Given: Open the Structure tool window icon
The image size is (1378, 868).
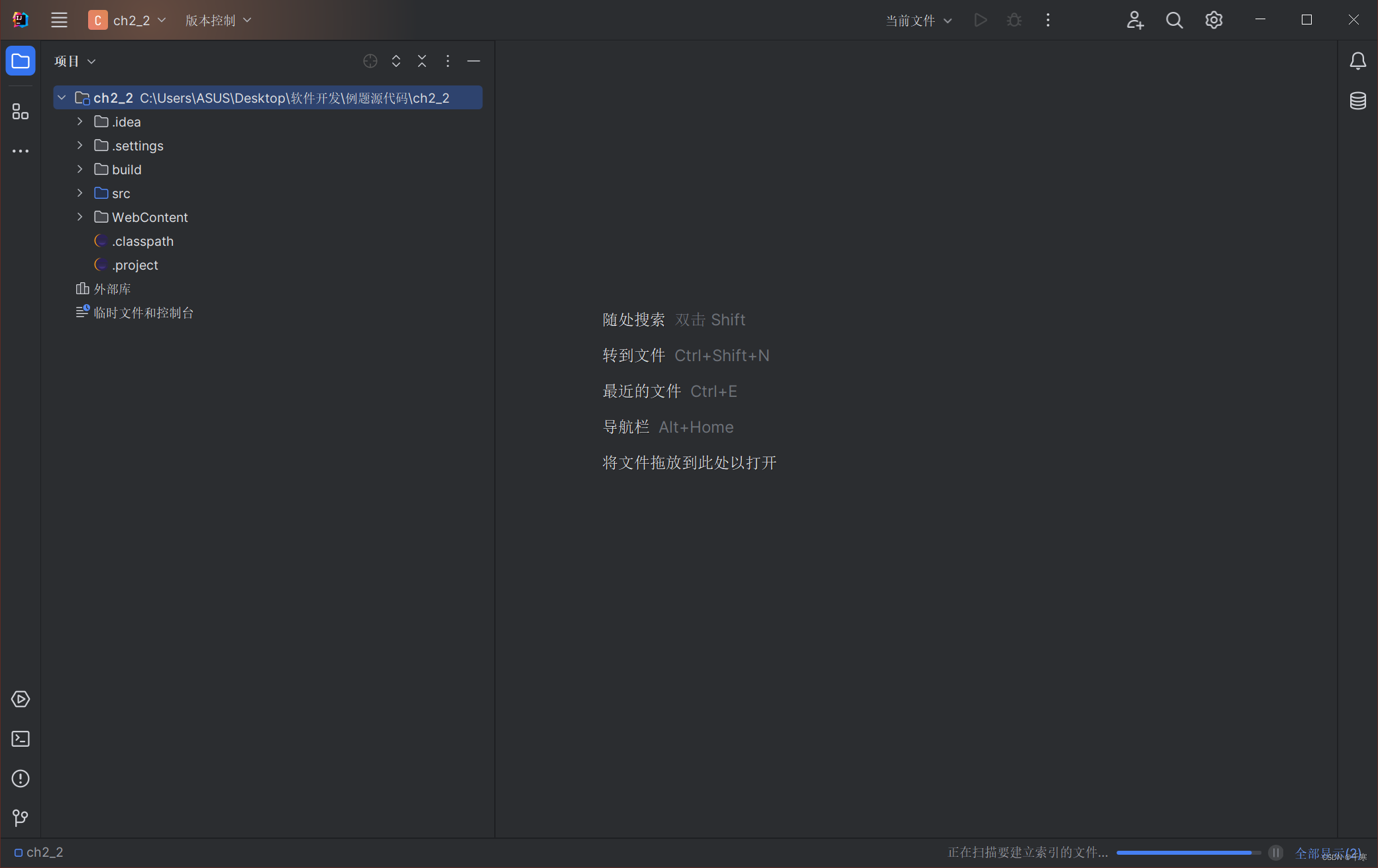Looking at the screenshot, I should 21,111.
